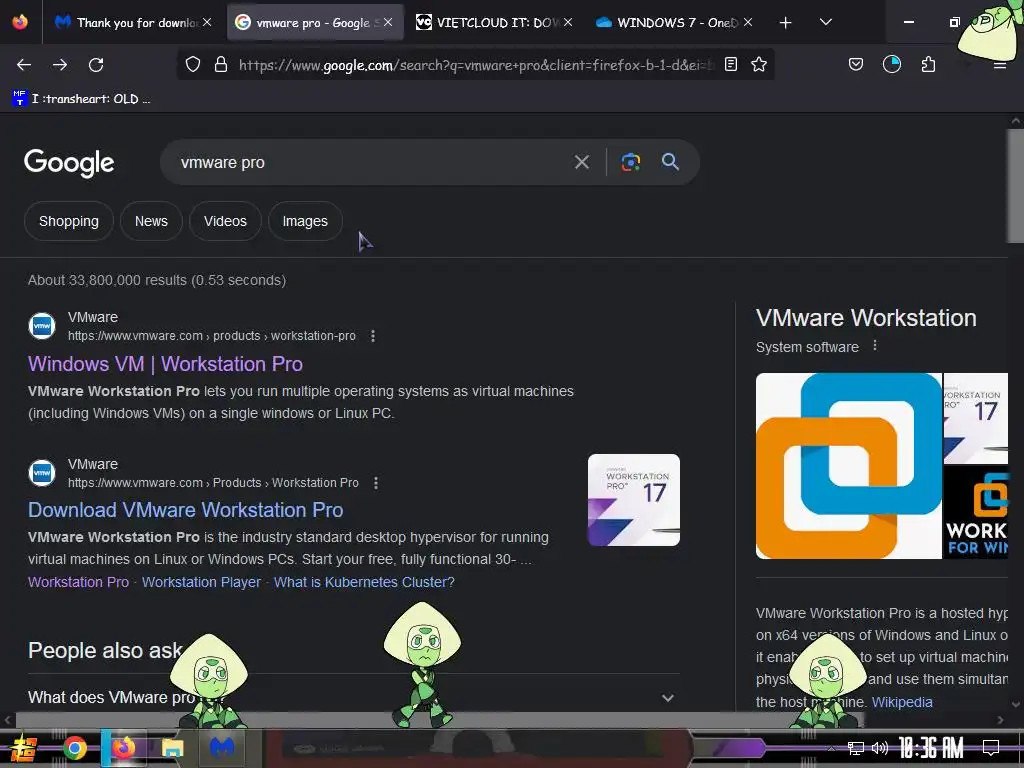1024x768 pixels.
Task: Bookmark this page with the star icon
Action: [759, 65]
